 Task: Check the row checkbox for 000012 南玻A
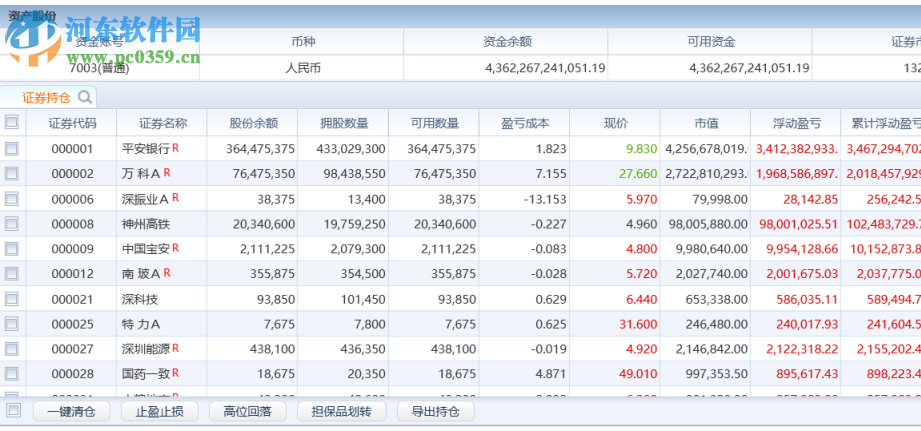pos(12,273)
